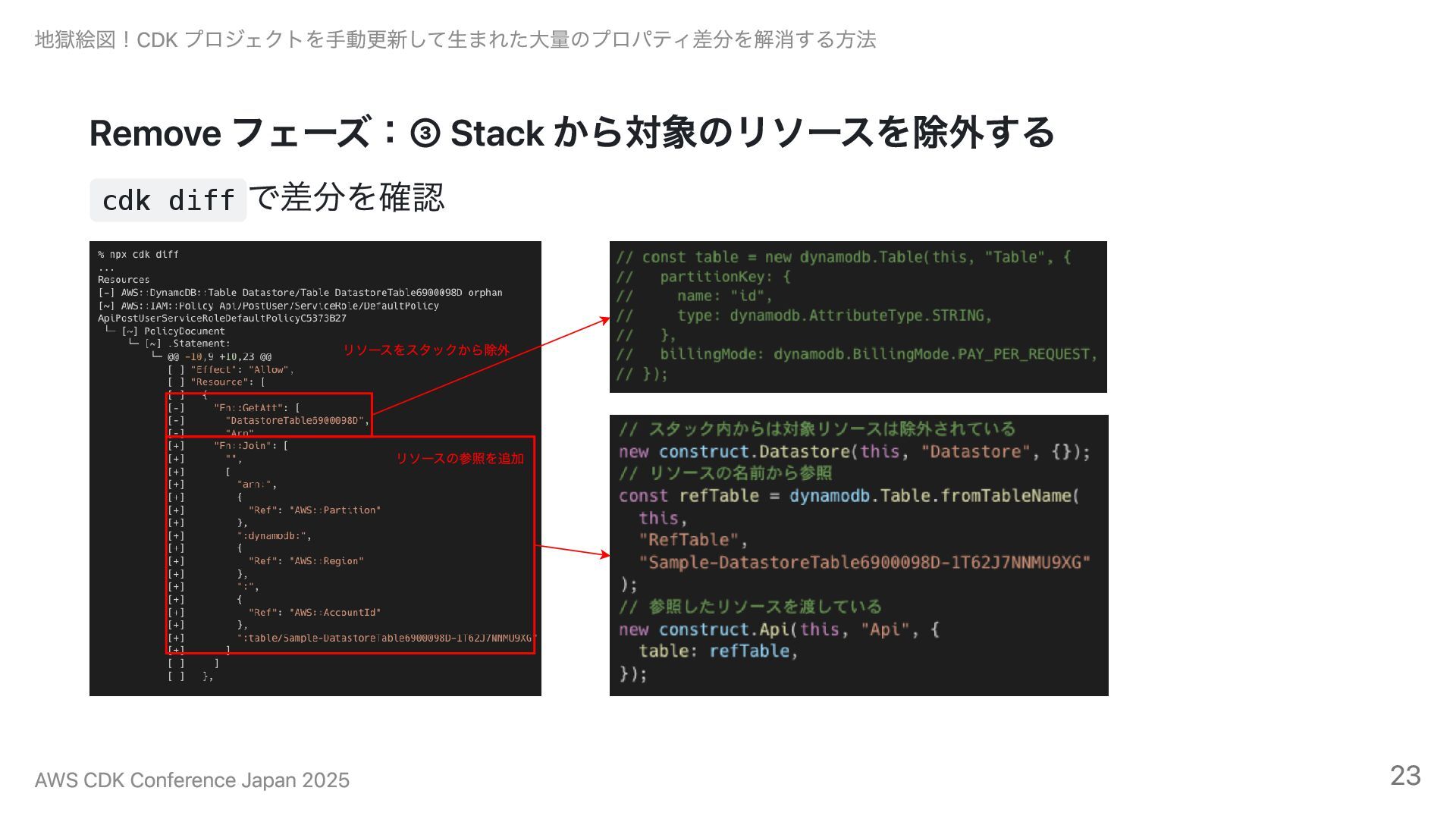This screenshot has width=1456, height=819.
Task: Click the '"RefTable",' argument line
Action: pos(693,540)
